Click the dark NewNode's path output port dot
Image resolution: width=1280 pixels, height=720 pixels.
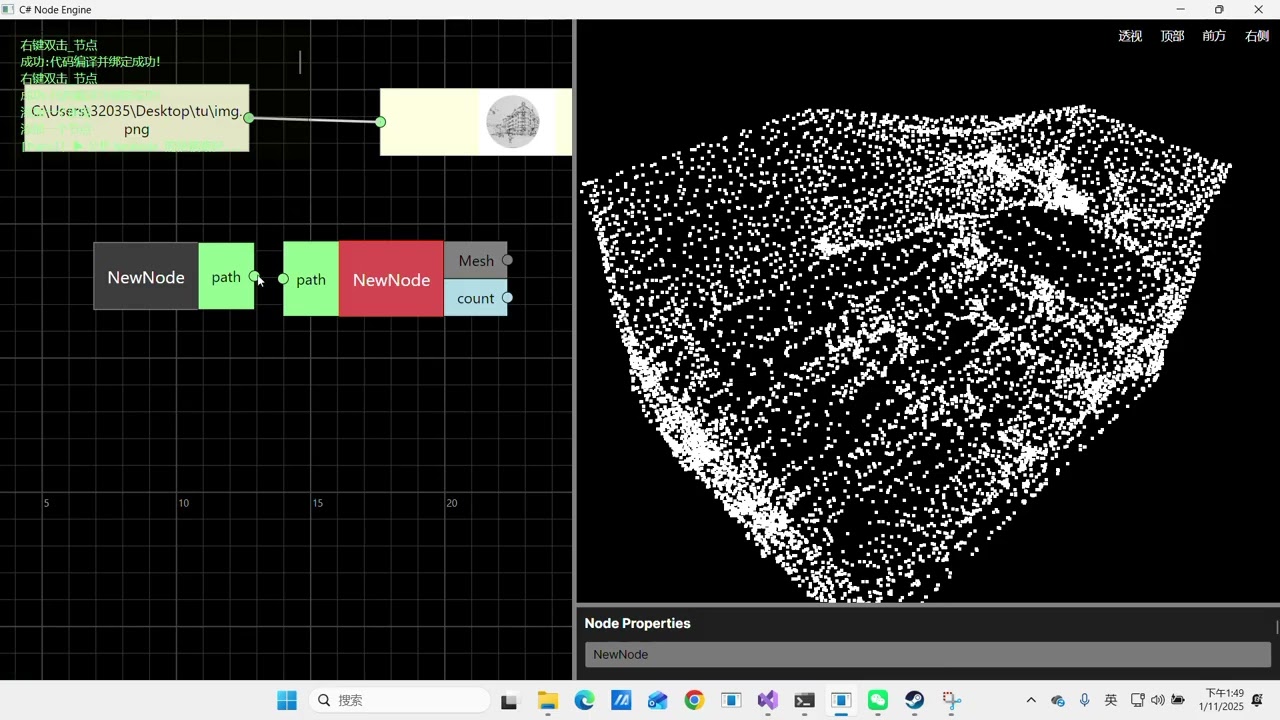pos(254,277)
